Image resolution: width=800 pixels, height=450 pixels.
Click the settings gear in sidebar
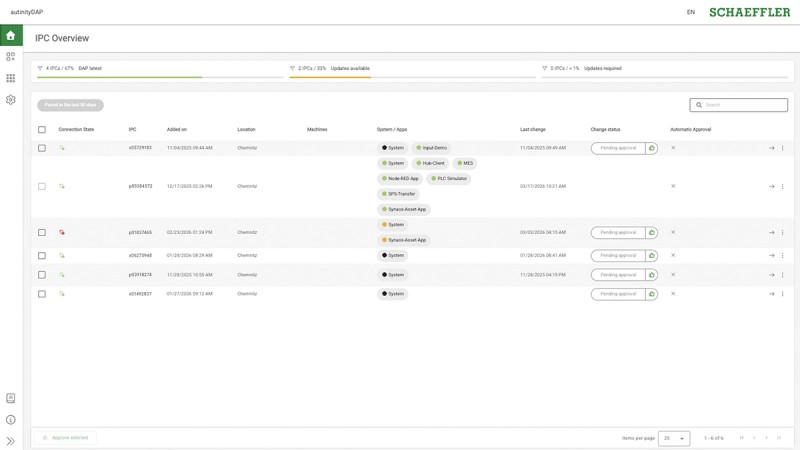pyautogui.click(x=11, y=100)
